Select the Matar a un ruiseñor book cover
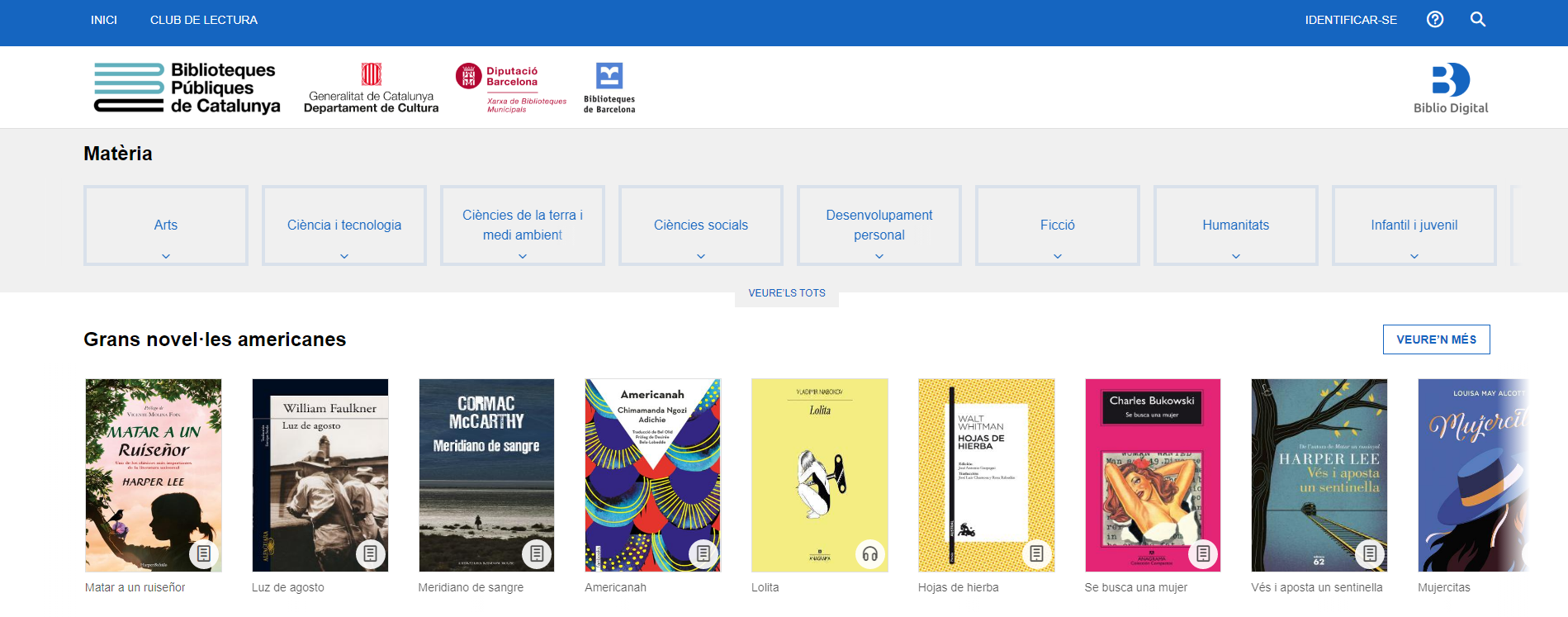 [x=154, y=475]
